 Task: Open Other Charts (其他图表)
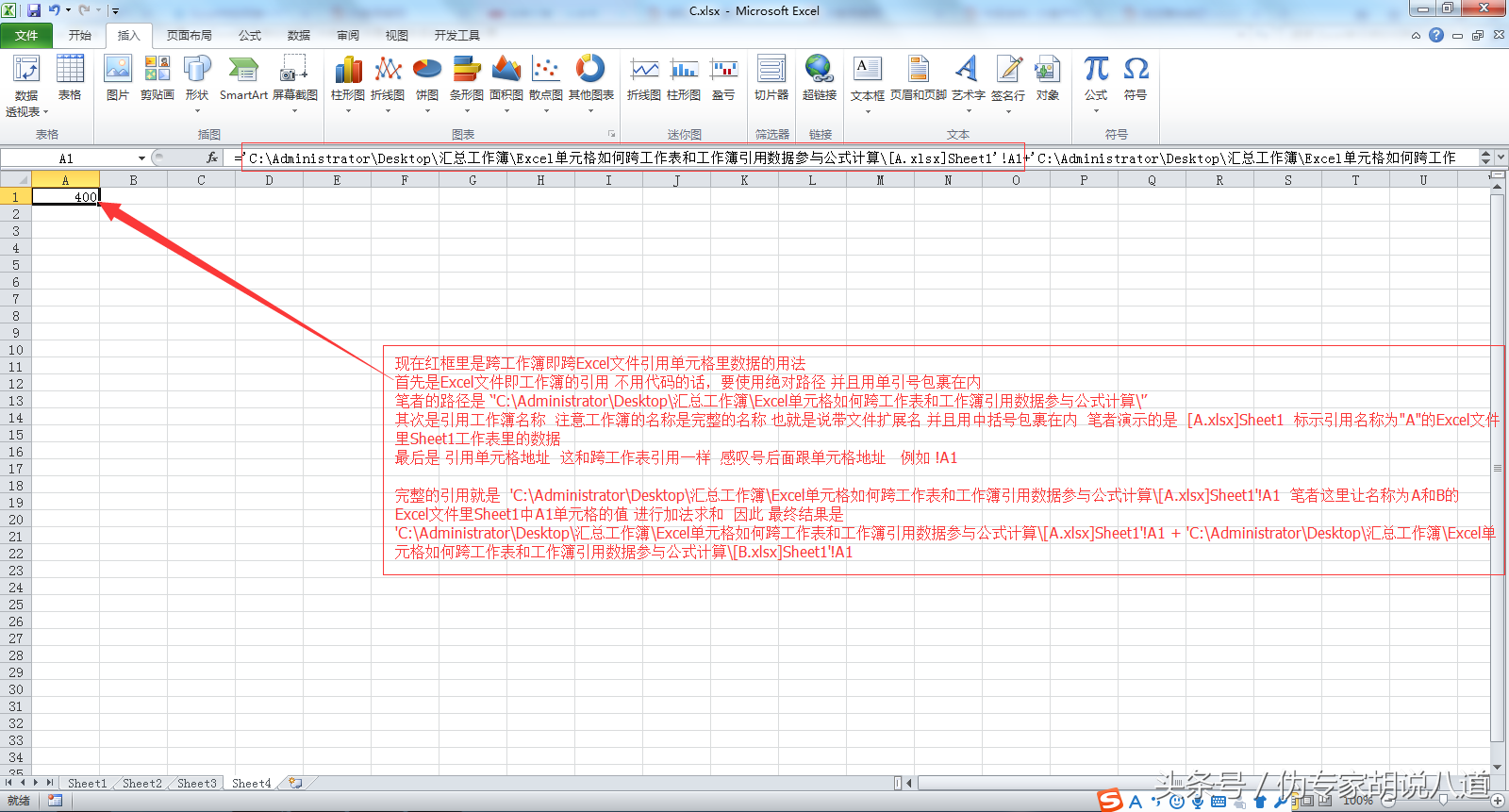click(x=591, y=83)
